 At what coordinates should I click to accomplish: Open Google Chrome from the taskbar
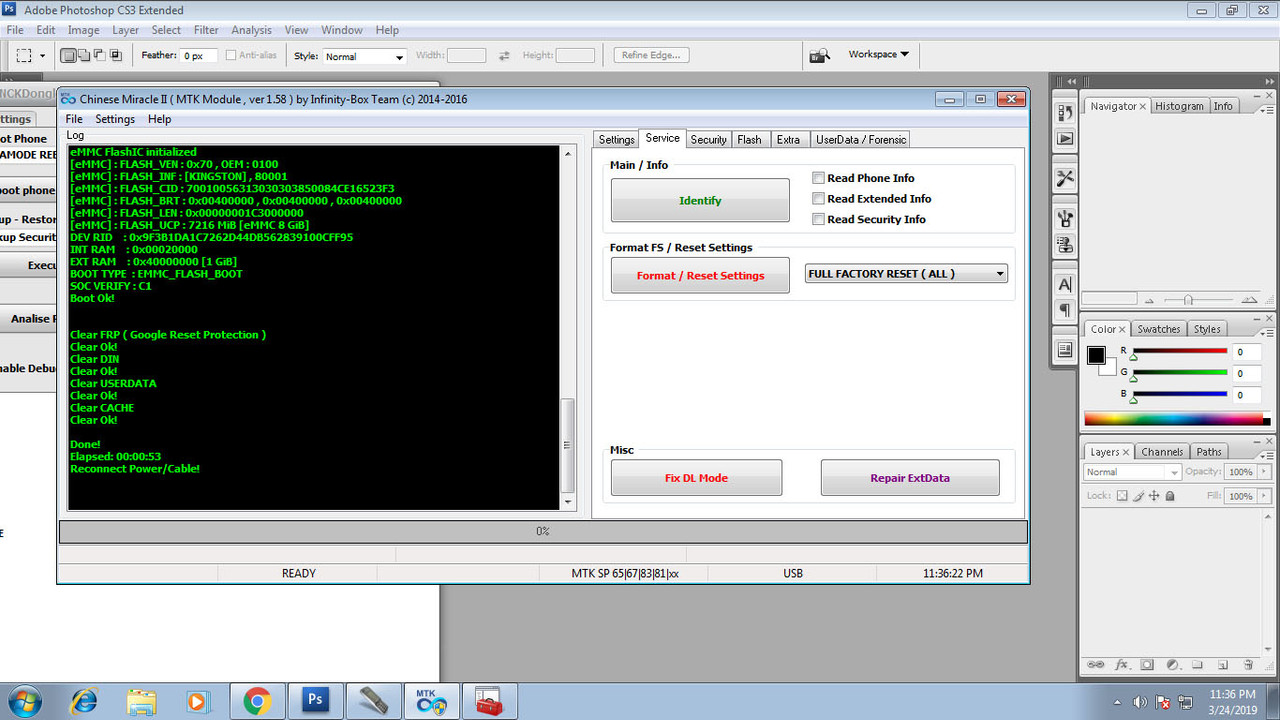(x=257, y=701)
